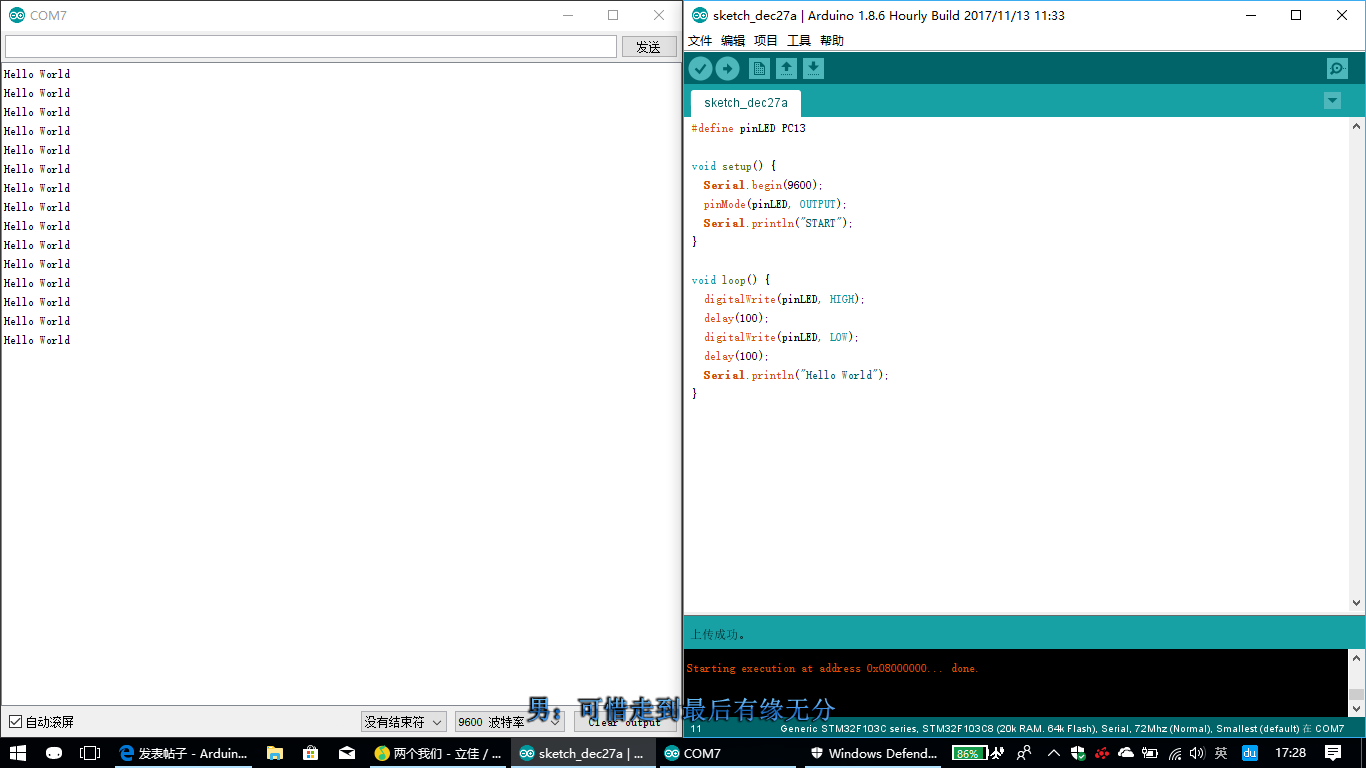Click the red tray application icon
This screenshot has height=768, width=1366.
tap(1102, 753)
